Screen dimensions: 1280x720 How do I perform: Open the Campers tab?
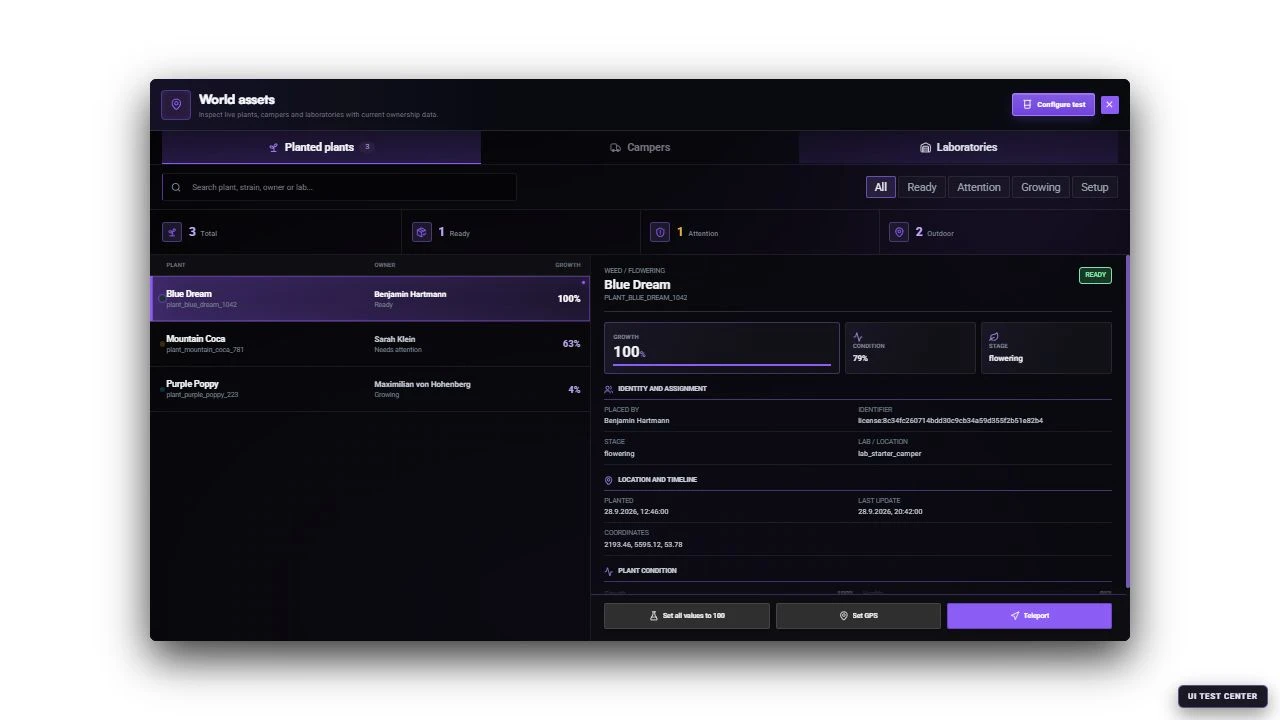[640, 147]
